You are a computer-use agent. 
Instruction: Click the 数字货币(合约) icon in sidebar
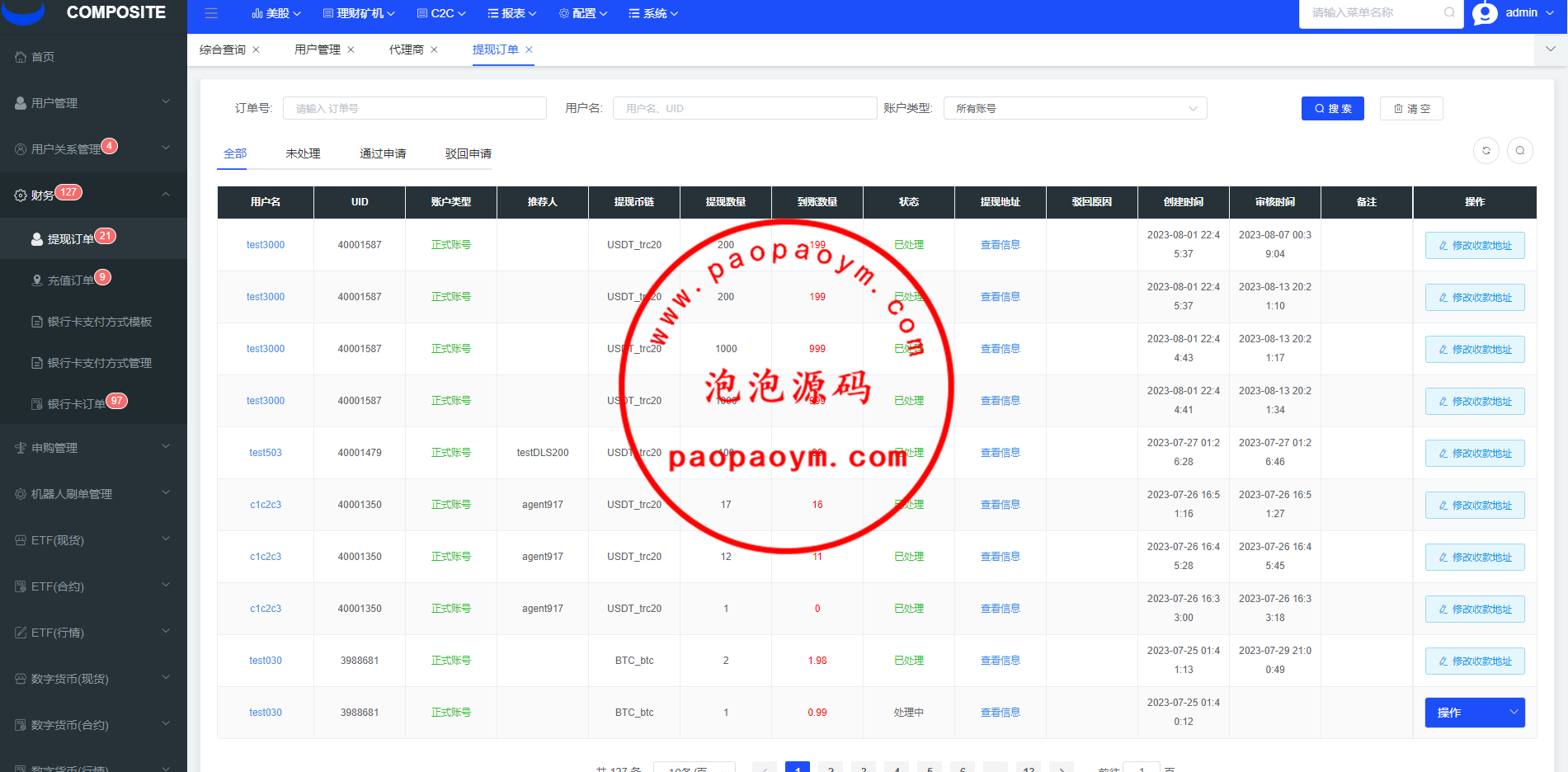pyautogui.click(x=21, y=725)
